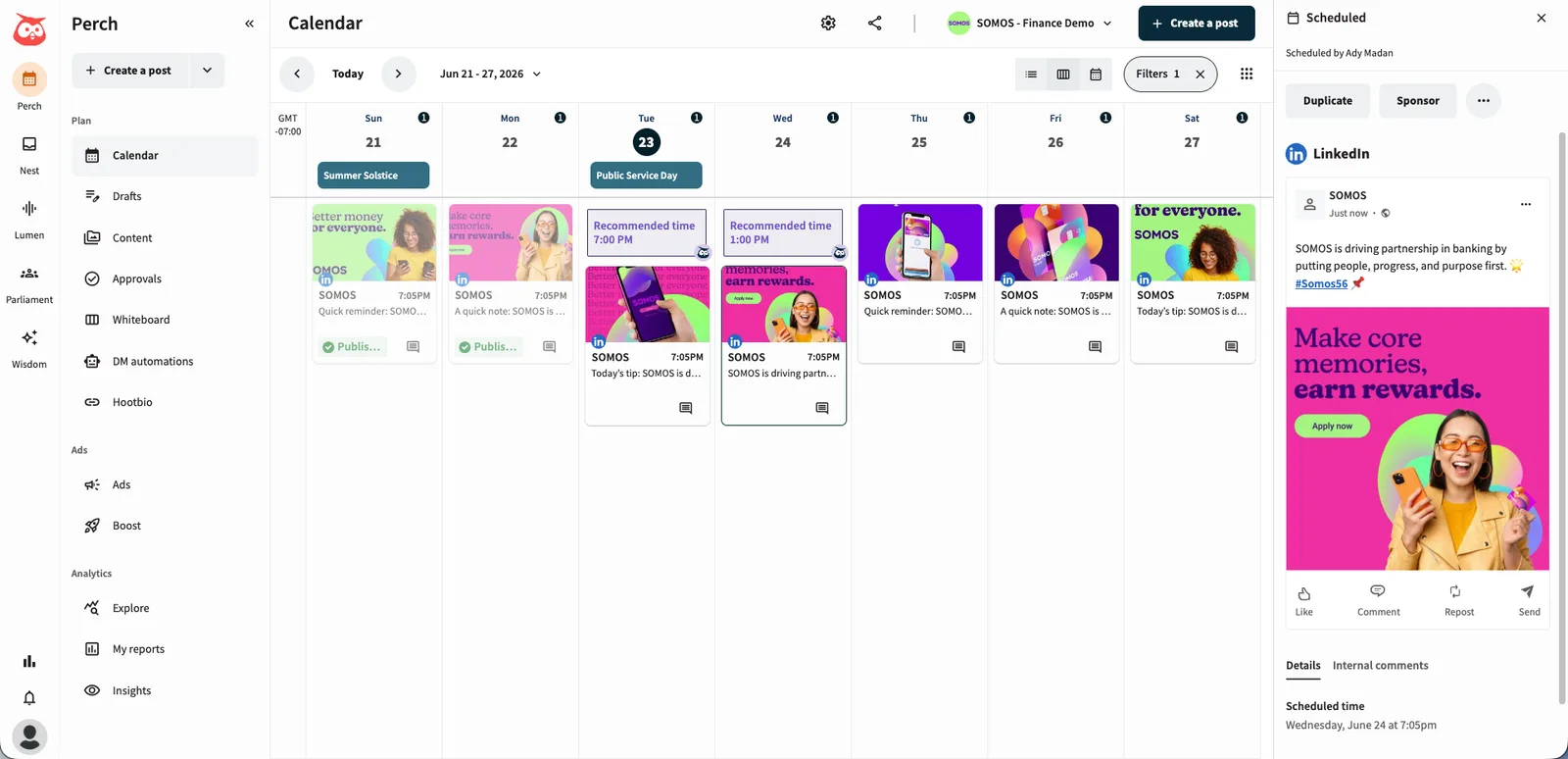Switch to week column view
Viewport: 1568px width, 759px height.
[1063, 74]
